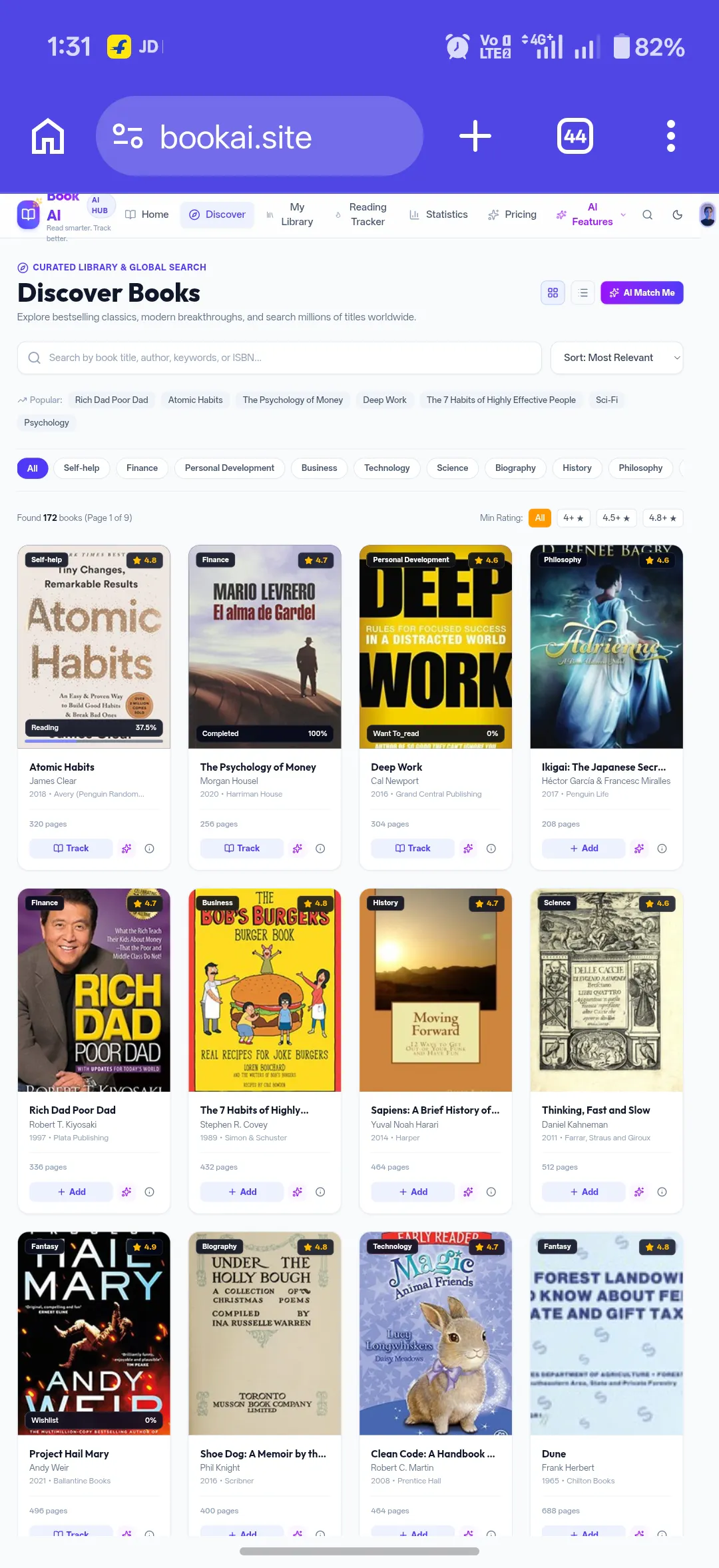Filter by Philosophy category

[x=640, y=468]
